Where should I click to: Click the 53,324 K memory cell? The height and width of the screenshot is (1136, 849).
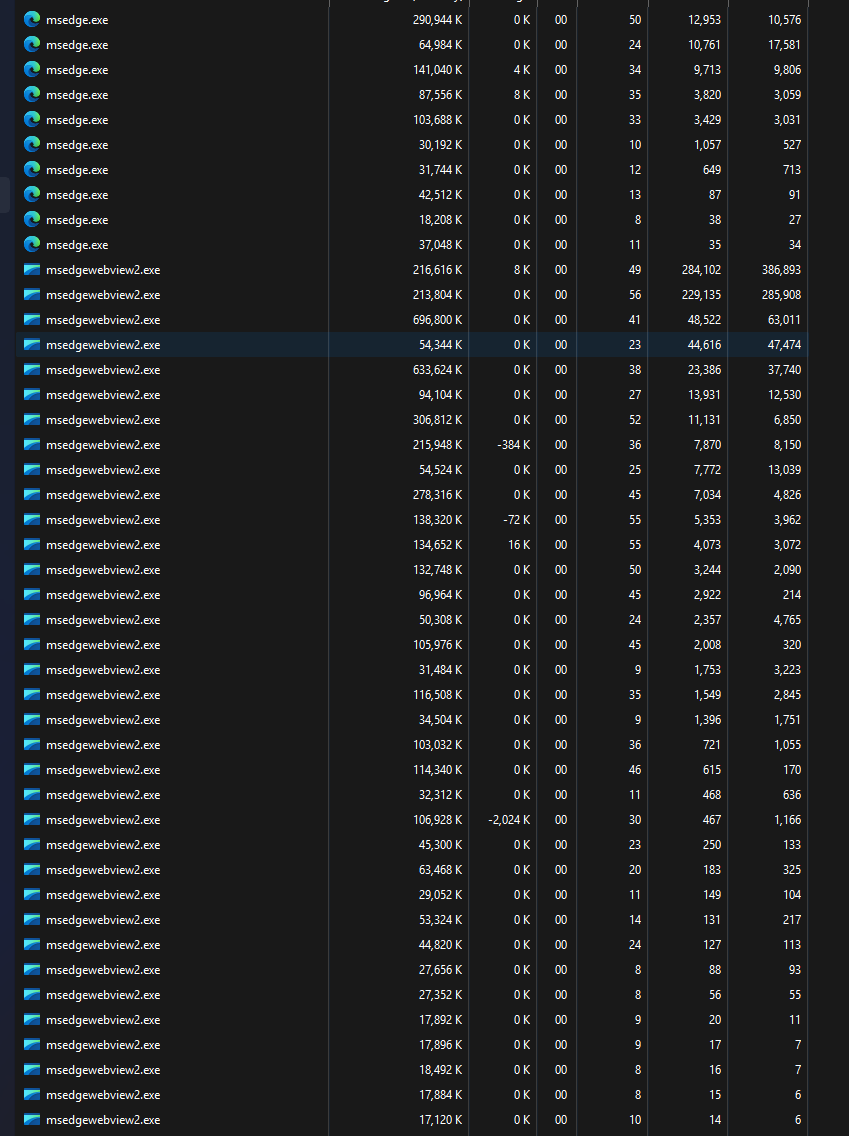(440, 919)
